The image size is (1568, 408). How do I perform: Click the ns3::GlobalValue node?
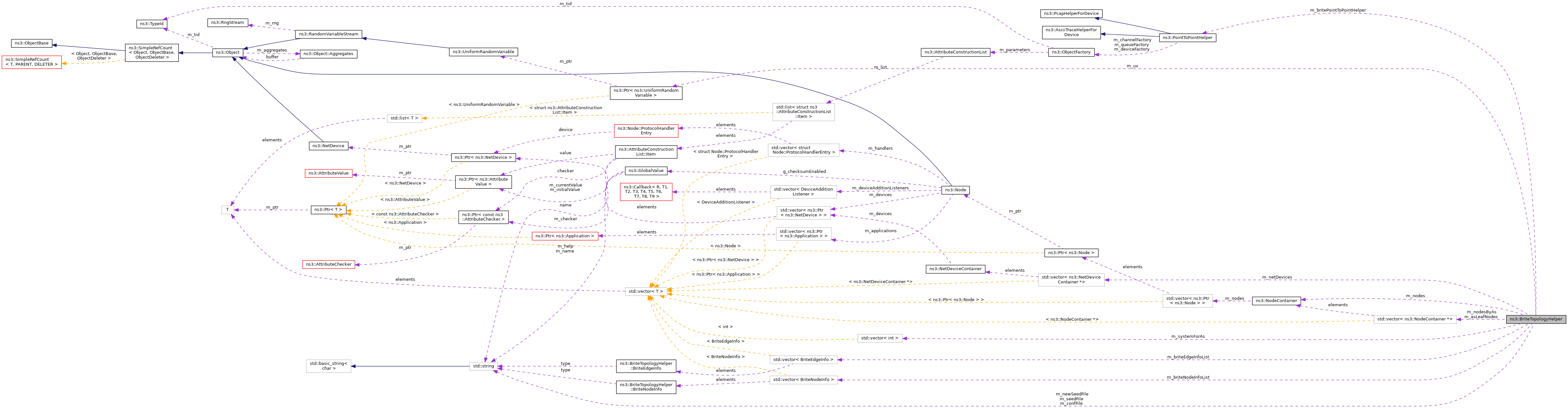[x=646, y=171]
